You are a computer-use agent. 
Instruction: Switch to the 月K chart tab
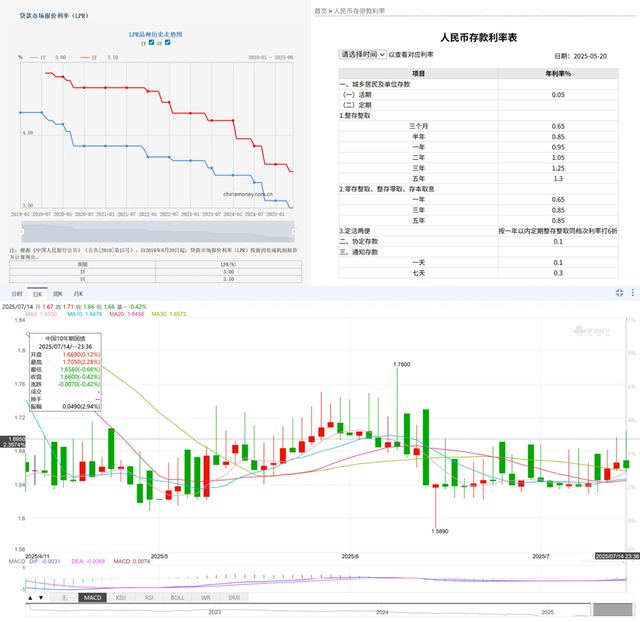[78, 294]
